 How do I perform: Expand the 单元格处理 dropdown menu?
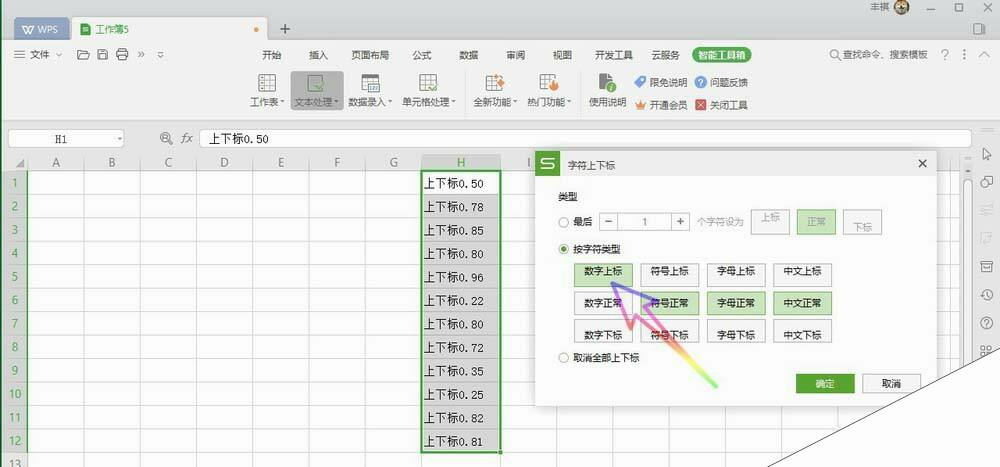click(x=454, y=102)
